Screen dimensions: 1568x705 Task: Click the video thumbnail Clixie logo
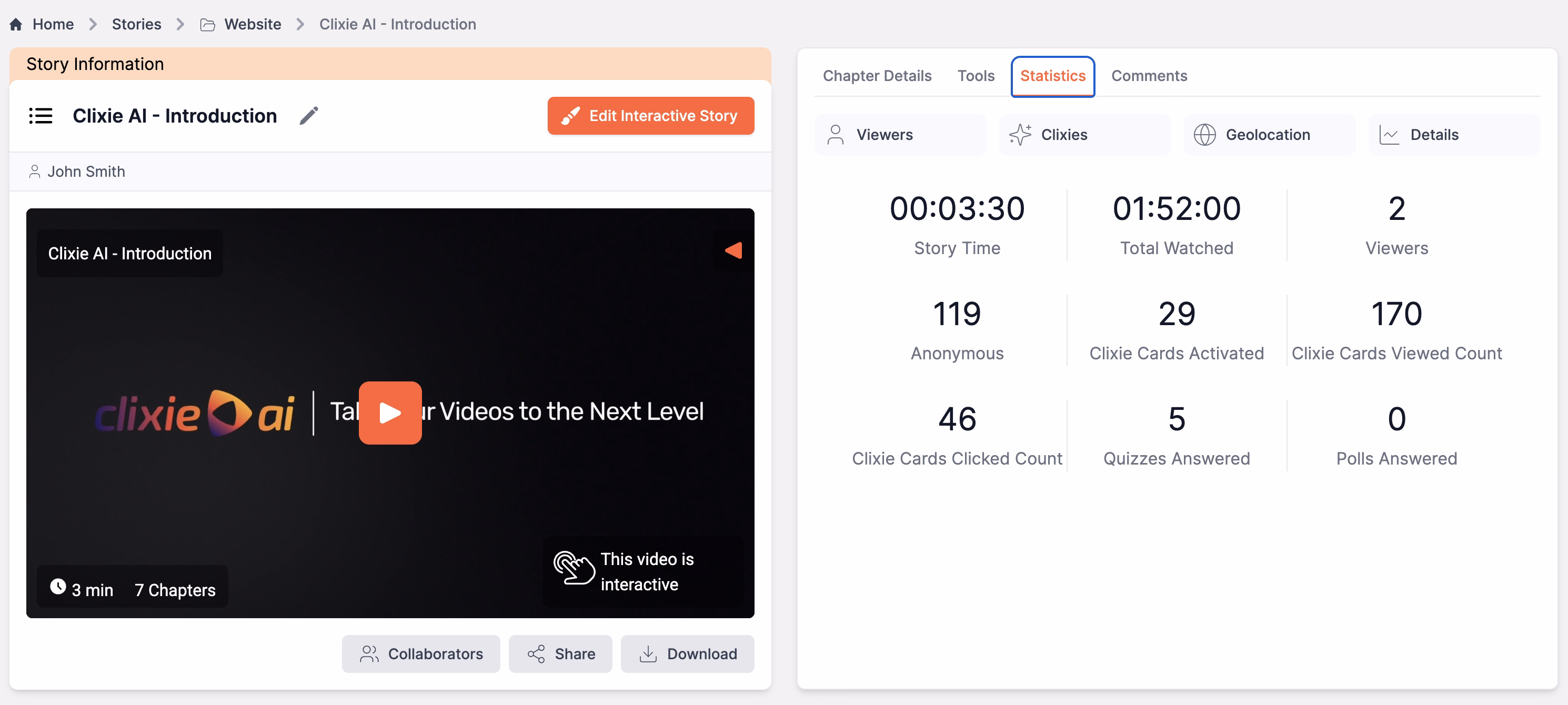tap(195, 414)
